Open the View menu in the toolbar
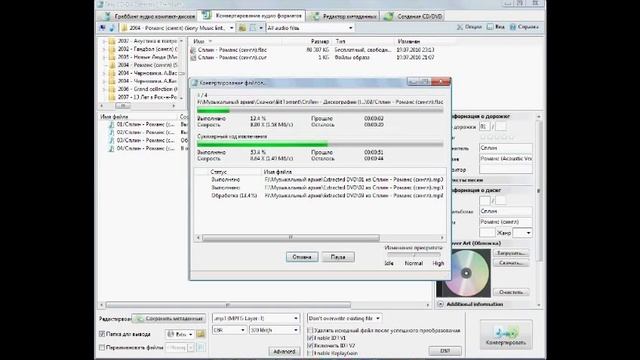Screen dimensions: 640x360 click(x=496, y=27)
